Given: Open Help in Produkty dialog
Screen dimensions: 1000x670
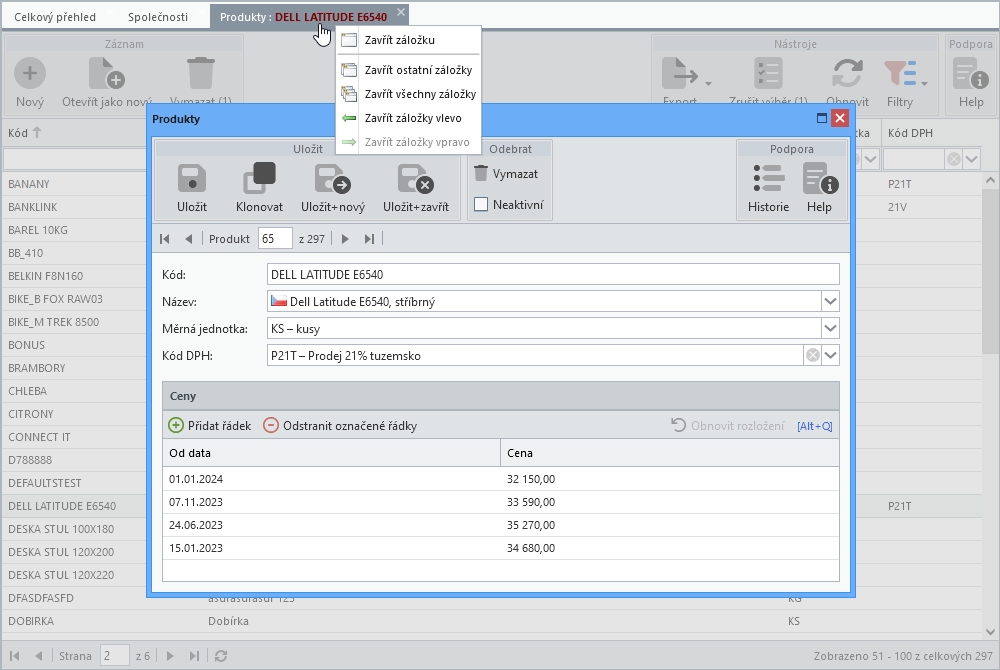Looking at the screenshot, I should [820, 187].
